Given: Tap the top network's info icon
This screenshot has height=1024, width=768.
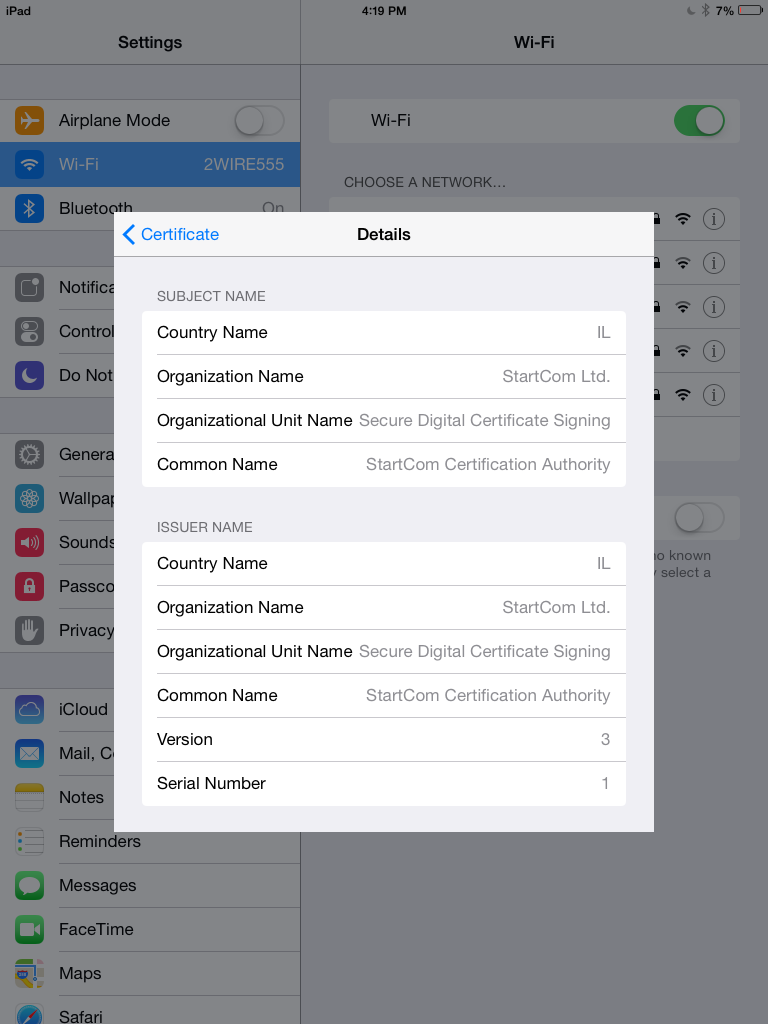Looking at the screenshot, I should (x=713, y=219).
